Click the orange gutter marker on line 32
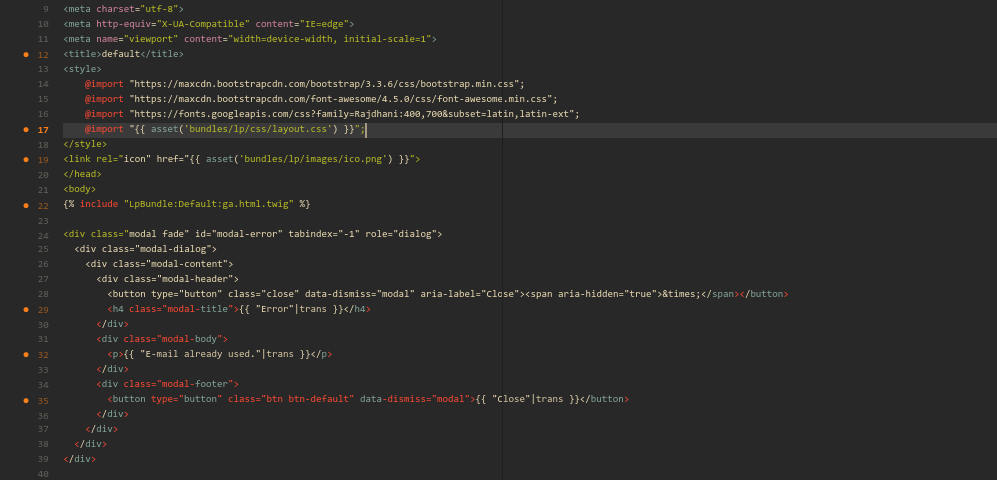The height and width of the screenshot is (480, 997). pos(26,355)
